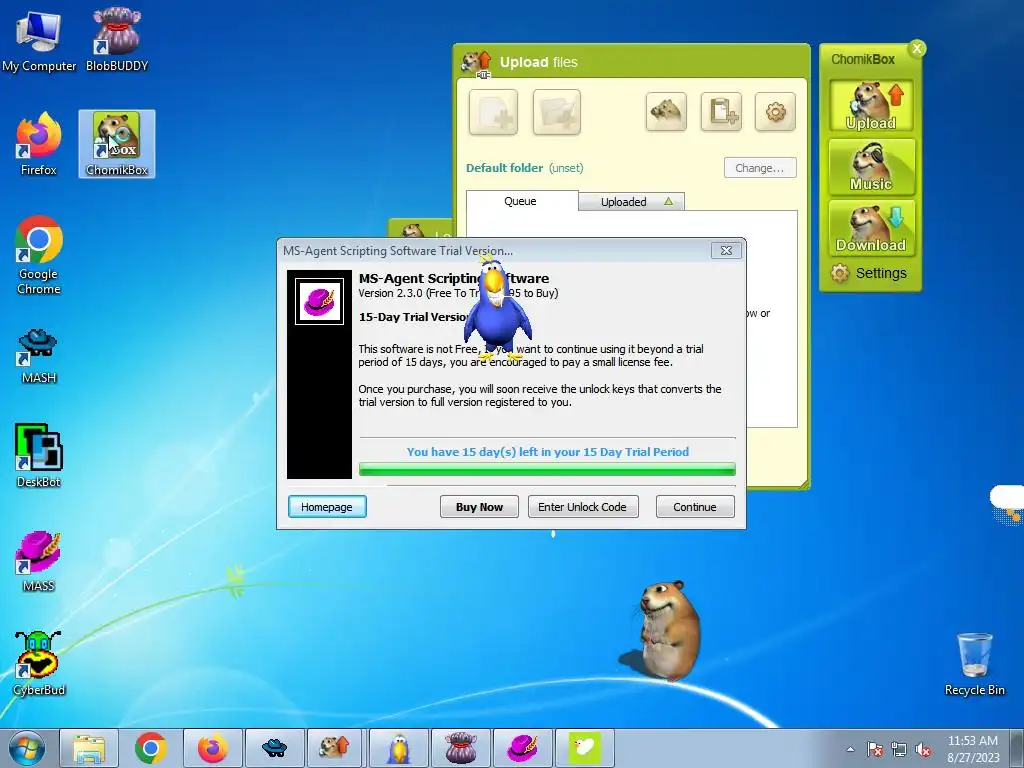
Task: Select ChomikBox desktop shortcut
Action: click(x=117, y=144)
